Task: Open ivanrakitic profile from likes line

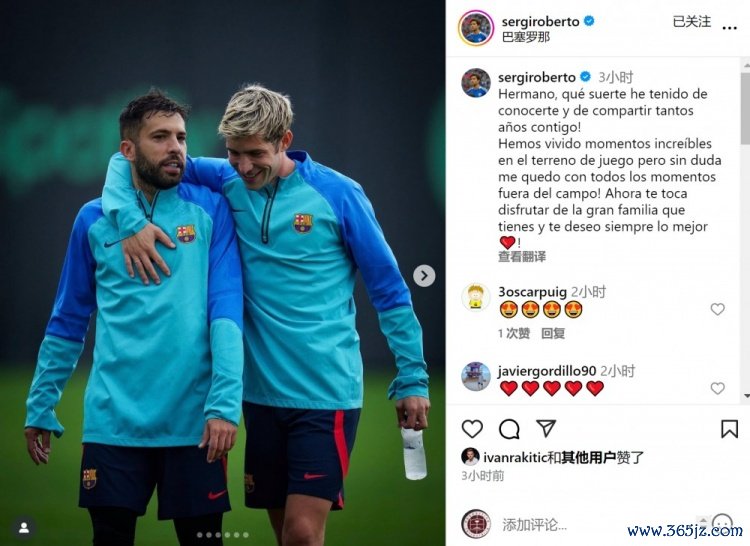Action: 515,458
